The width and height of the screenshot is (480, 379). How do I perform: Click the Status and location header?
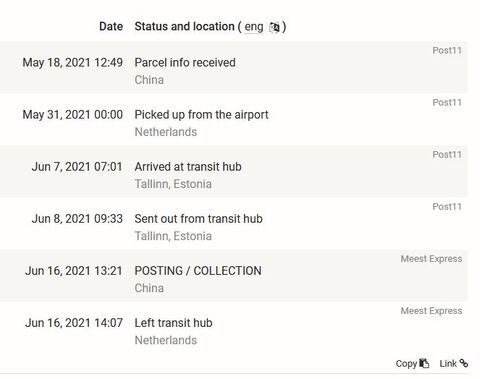(184, 26)
